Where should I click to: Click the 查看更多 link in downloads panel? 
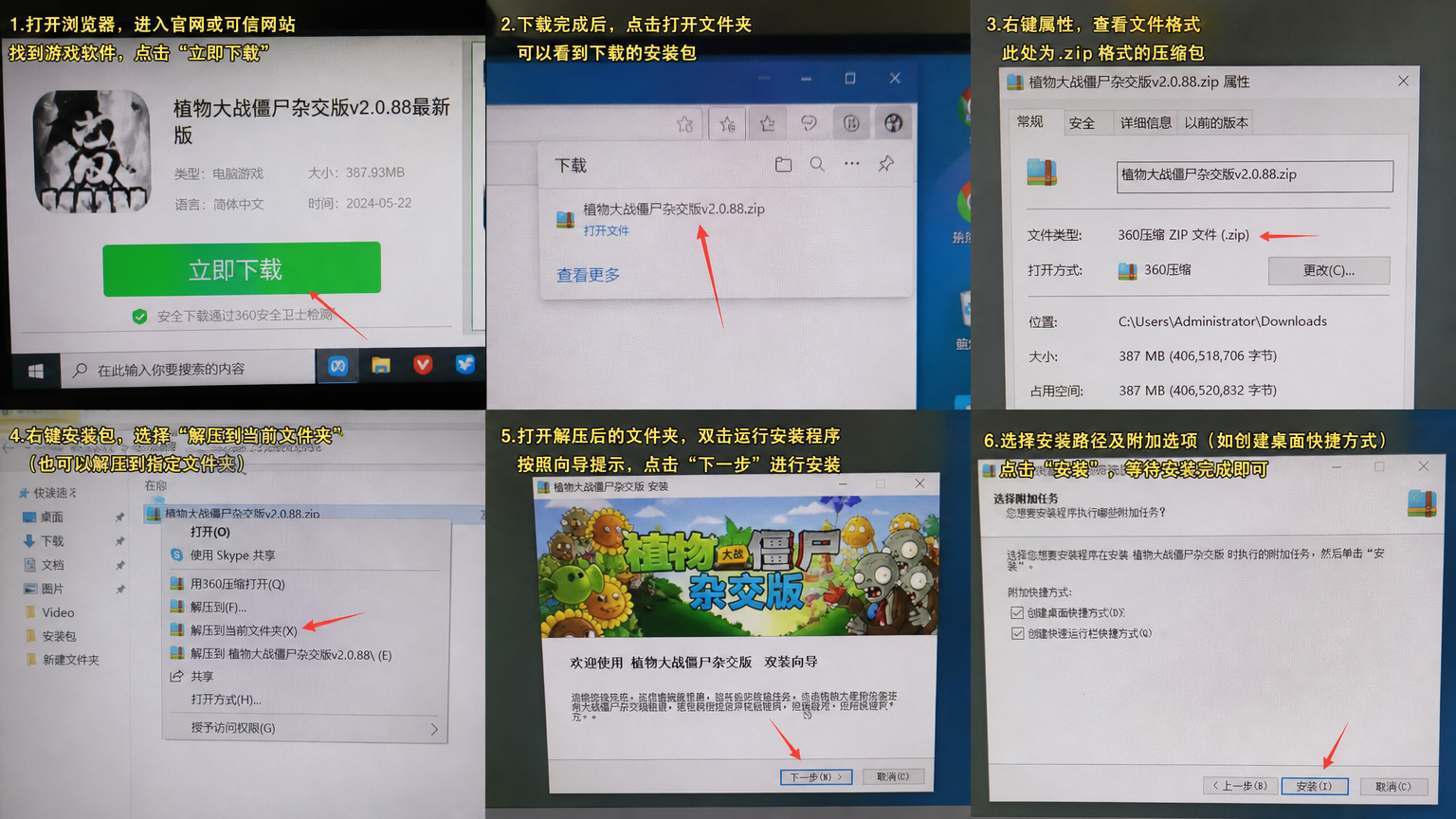pyautogui.click(x=588, y=275)
